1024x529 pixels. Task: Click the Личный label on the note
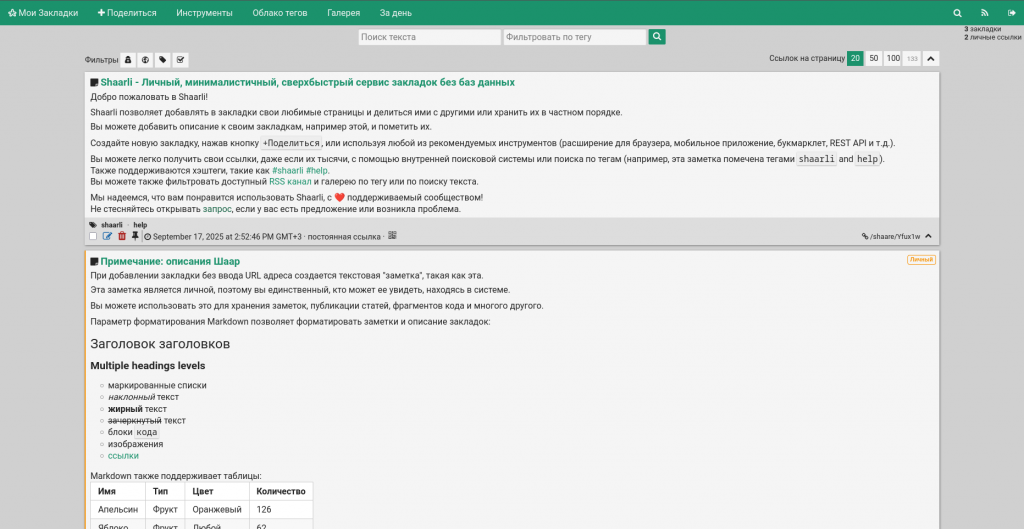pyautogui.click(x=921, y=260)
